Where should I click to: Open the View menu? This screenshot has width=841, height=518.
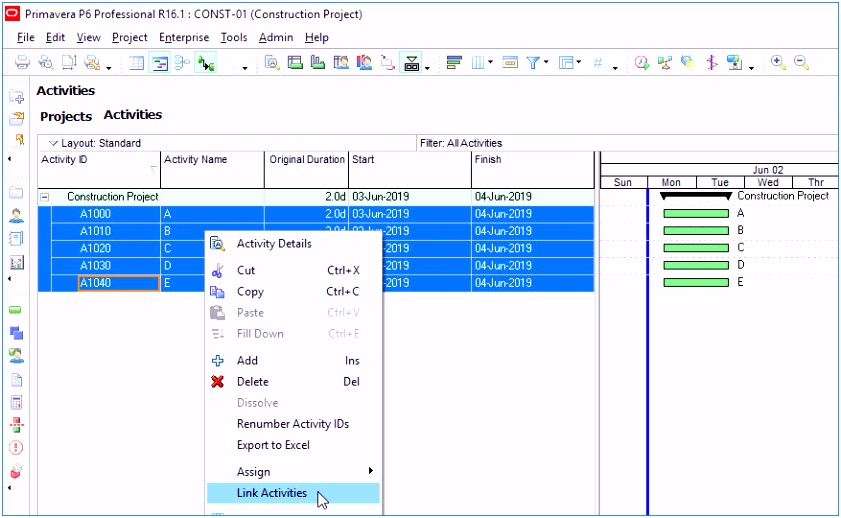click(x=88, y=38)
